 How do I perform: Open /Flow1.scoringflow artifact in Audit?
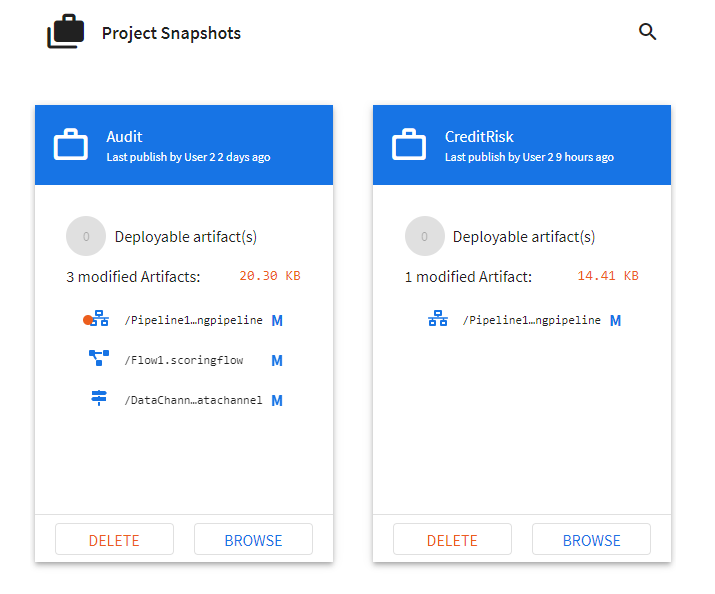184,360
